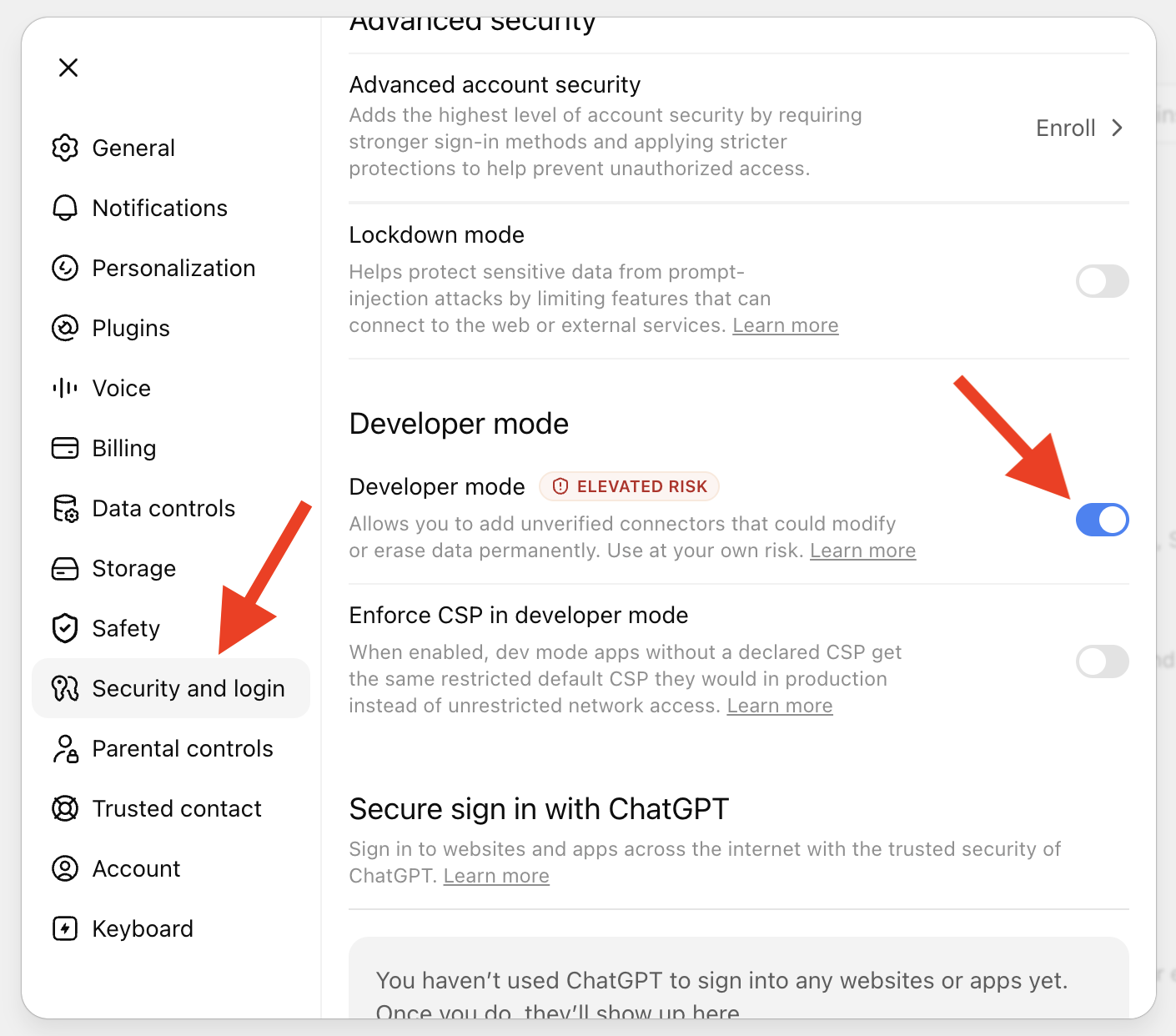
Task: Enable the Lockdown mode toggle
Action: point(1102,281)
